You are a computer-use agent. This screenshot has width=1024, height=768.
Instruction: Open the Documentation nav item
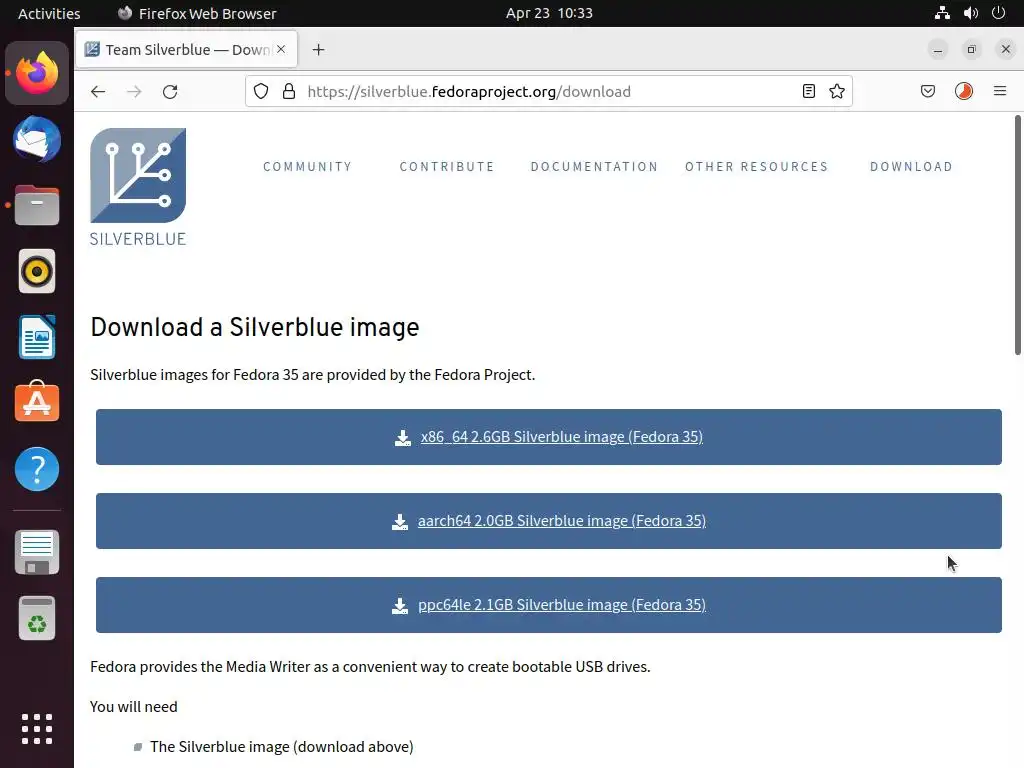coord(594,167)
